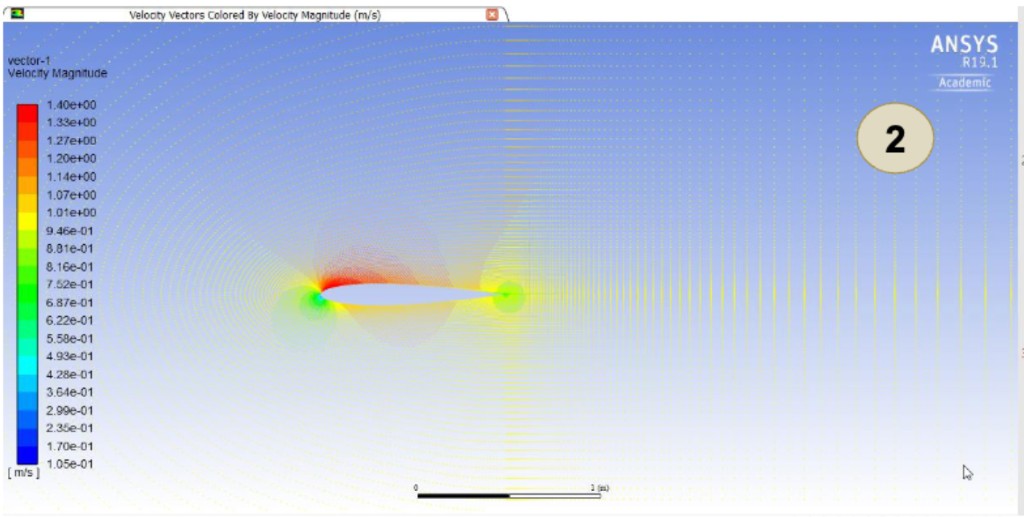
Task: Click the 4.28e-01 legend value
Action: pos(71,374)
